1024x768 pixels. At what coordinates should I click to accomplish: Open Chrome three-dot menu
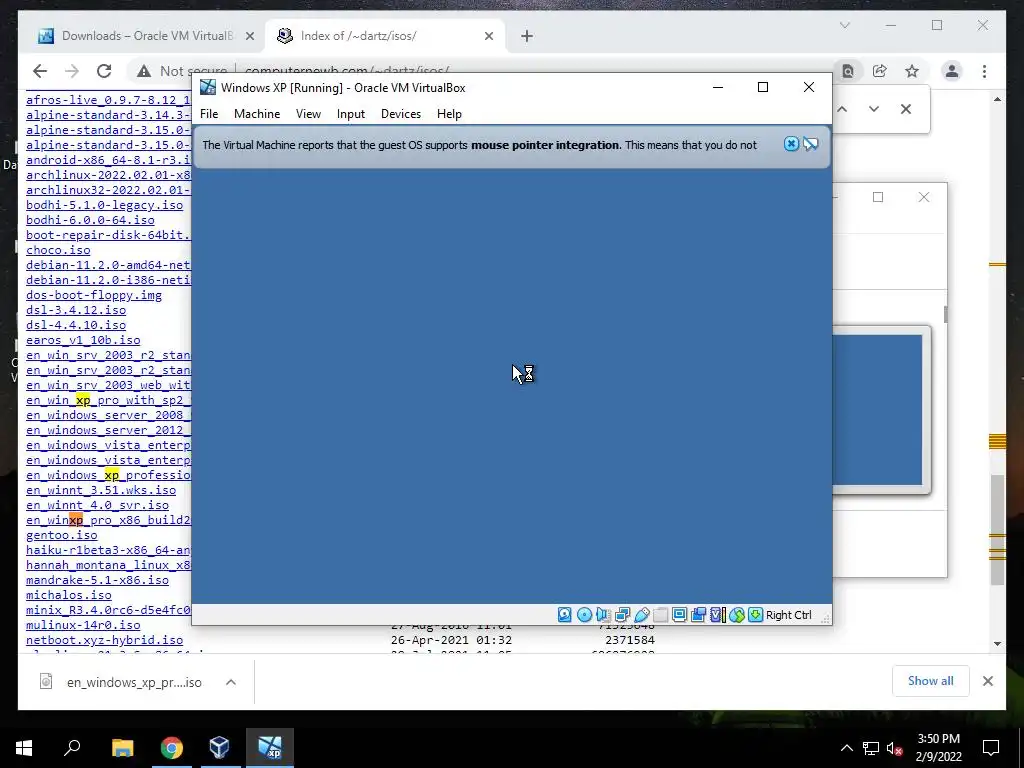pos(984,71)
